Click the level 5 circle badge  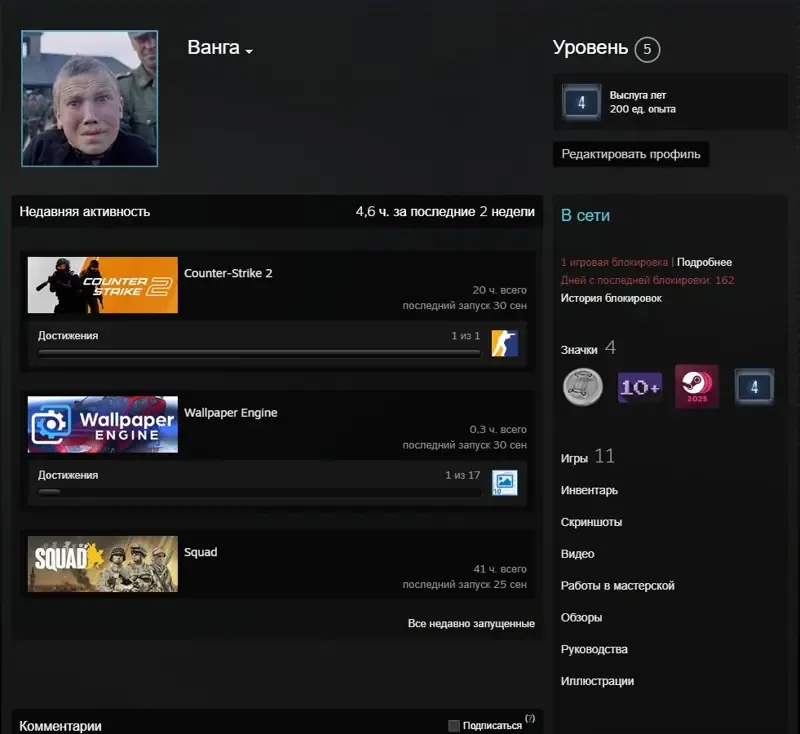pos(647,49)
